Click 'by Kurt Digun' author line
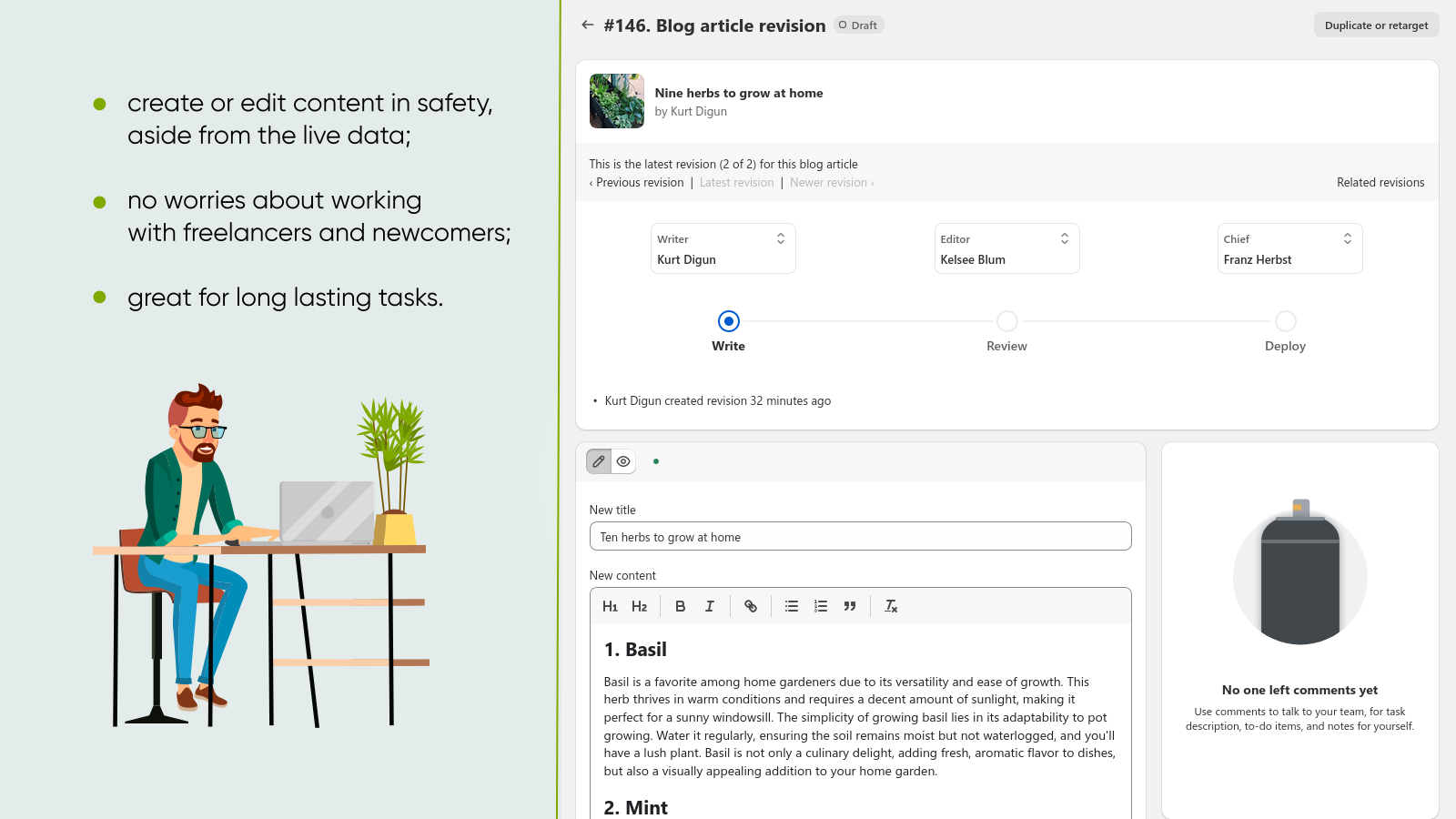The image size is (1456, 819). (x=691, y=112)
